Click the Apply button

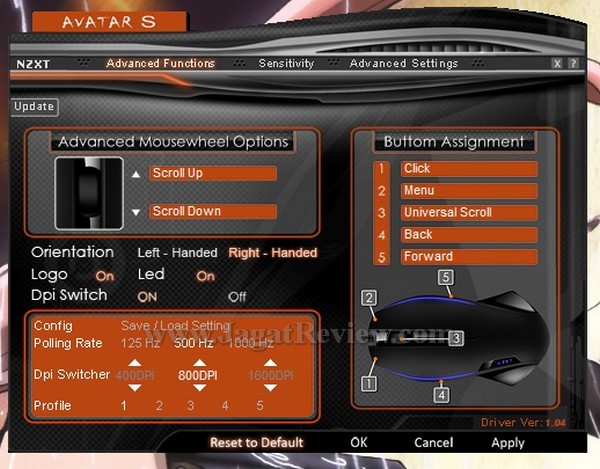[x=508, y=443]
